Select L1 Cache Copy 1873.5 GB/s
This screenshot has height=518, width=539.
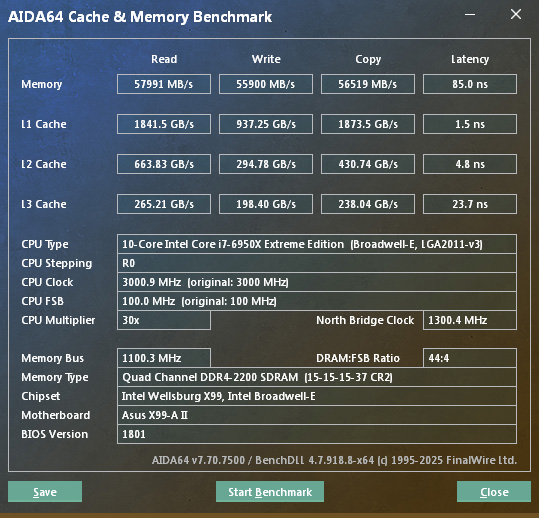pyautogui.click(x=368, y=124)
